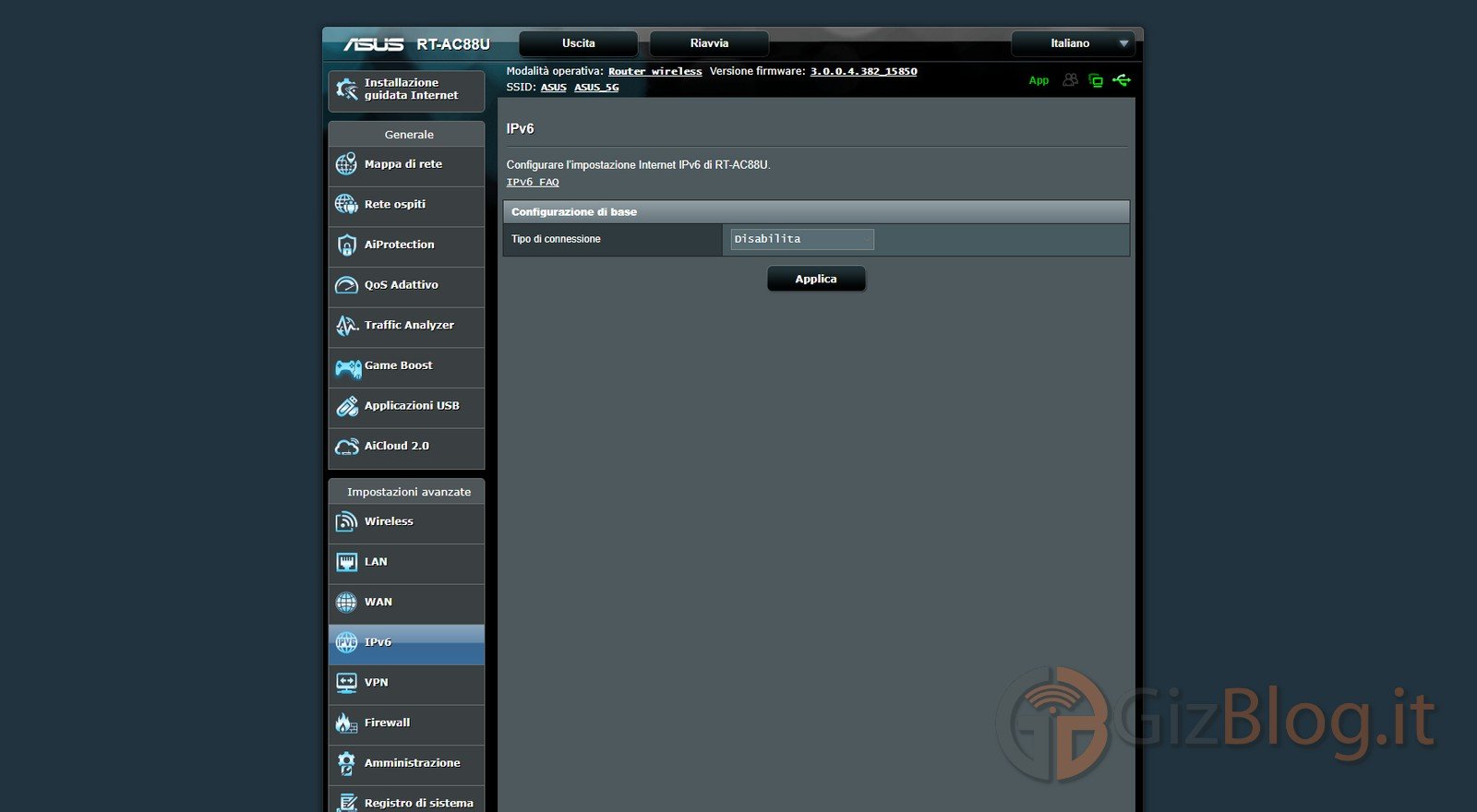This screenshot has width=1477, height=812.
Task: Open Amministrazione entry
Action: click(x=406, y=763)
